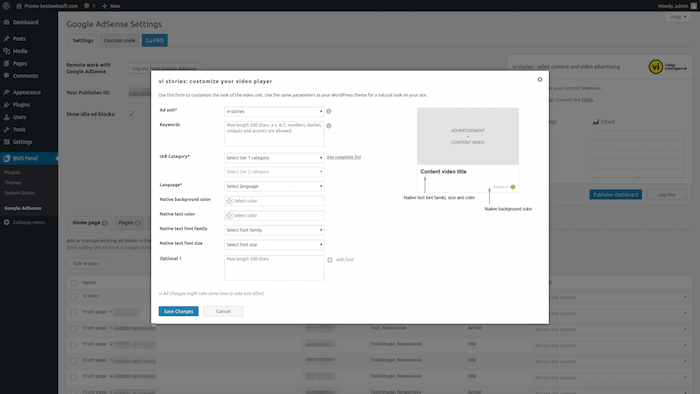Select the Home page tab
Screen dimensions: 700x394
(90, 223)
